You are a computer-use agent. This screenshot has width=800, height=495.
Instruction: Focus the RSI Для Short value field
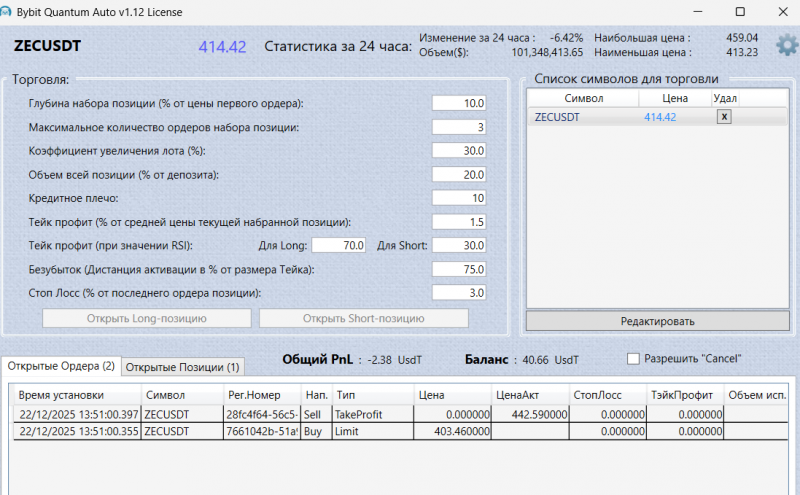coord(459,246)
